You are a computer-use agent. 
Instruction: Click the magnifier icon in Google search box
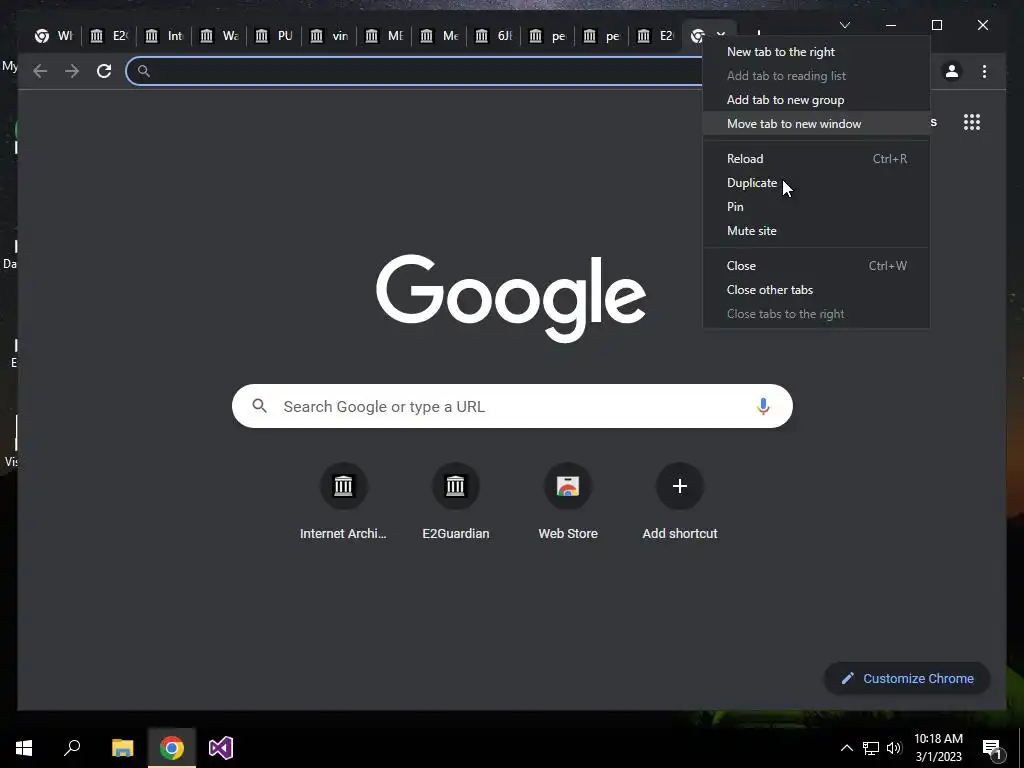coord(259,406)
